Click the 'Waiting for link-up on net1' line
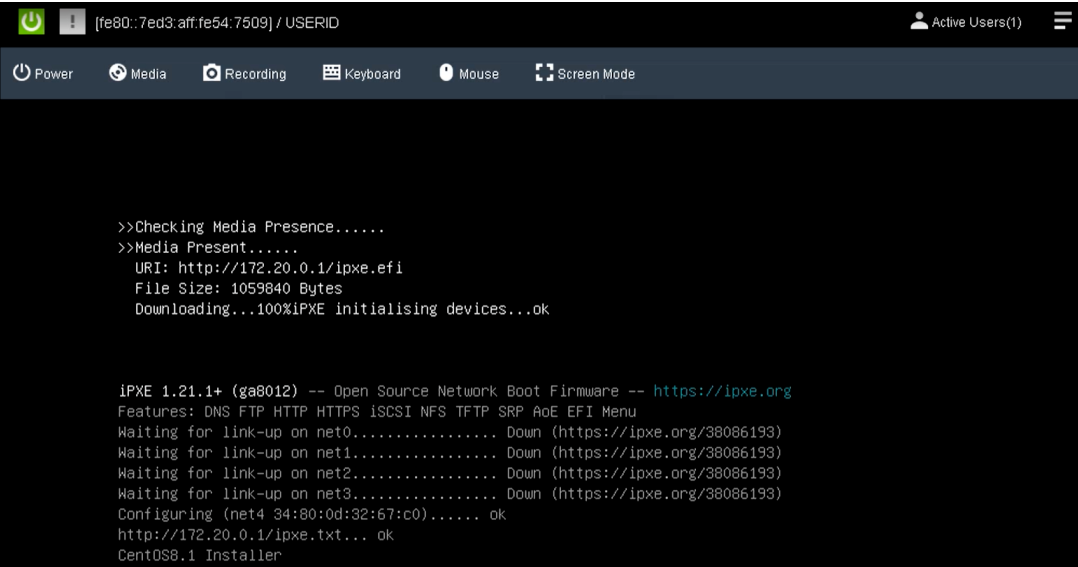1078x567 pixels. 450,453
